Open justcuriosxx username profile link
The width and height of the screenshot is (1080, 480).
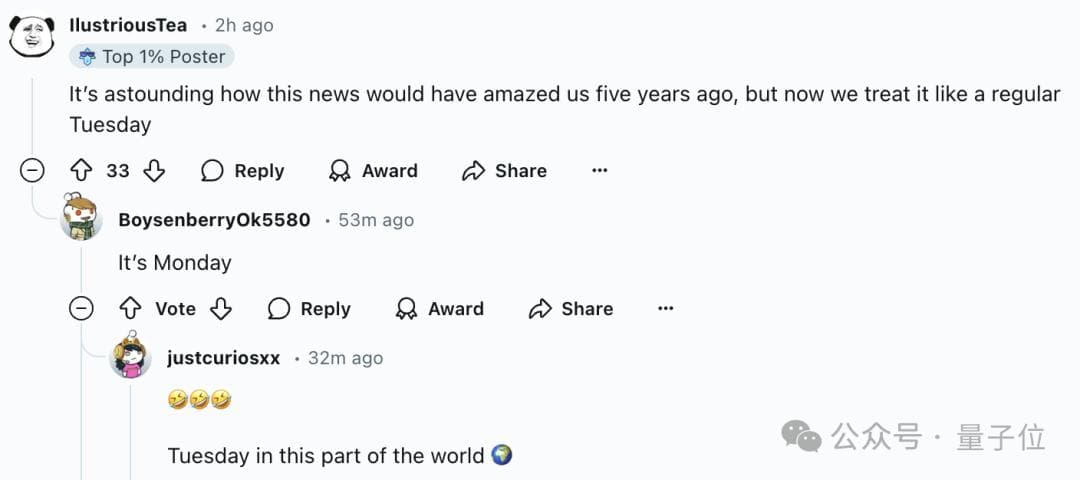point(223,358)
